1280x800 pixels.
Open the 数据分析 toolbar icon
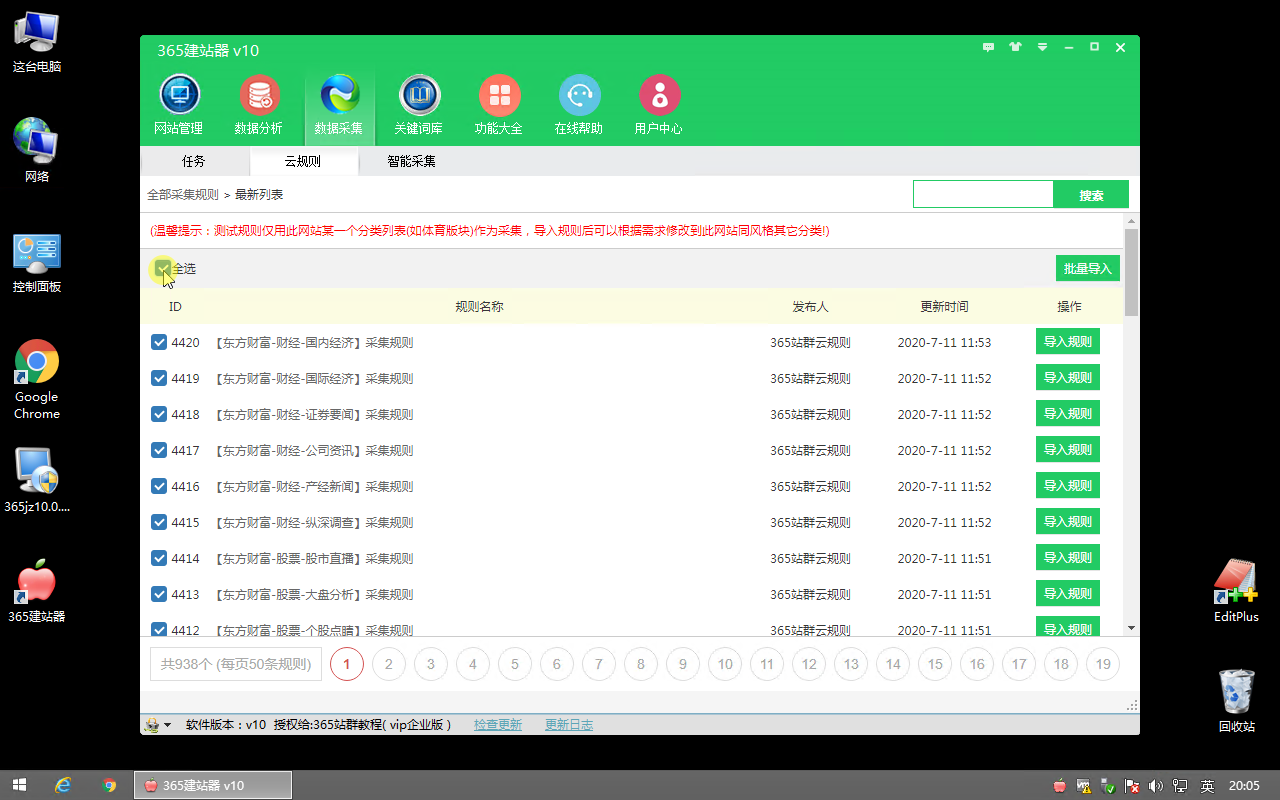pyautogui.click(x=259, y=105)
